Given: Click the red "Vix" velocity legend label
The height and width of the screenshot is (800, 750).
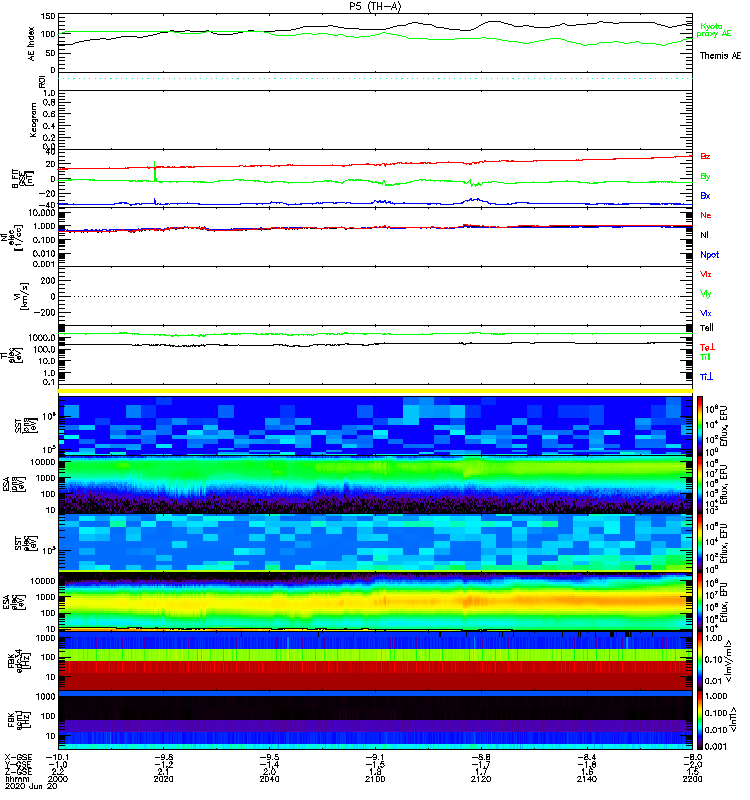Looking at the screenshot, I should coord(706,274).
